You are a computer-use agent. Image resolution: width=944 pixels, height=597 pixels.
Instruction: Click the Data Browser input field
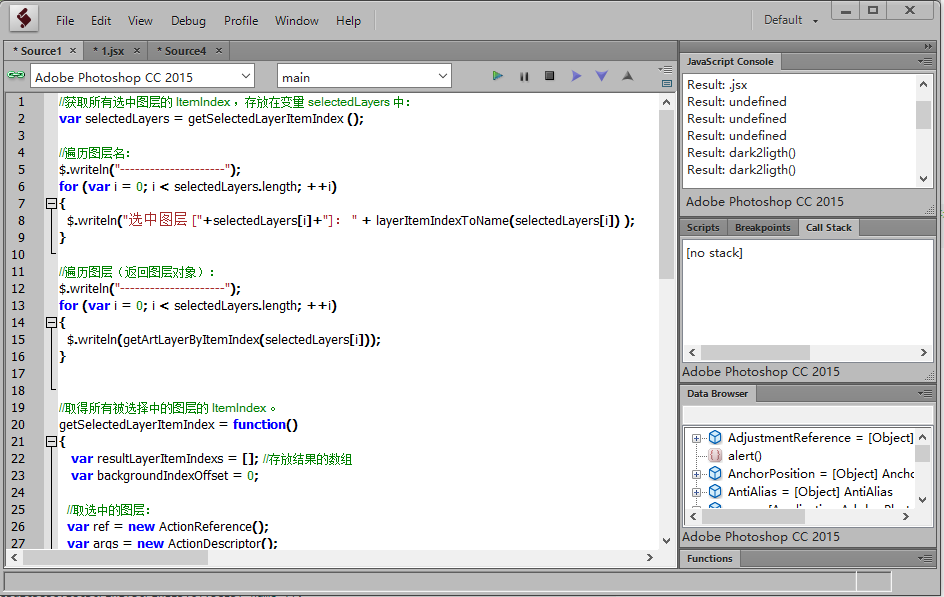coord(807,414)
